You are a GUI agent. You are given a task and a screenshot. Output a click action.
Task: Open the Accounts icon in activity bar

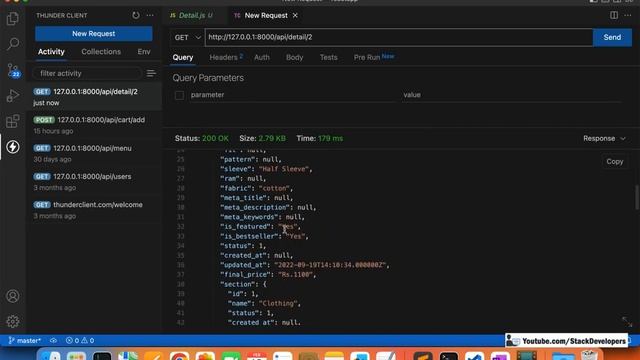point(13,296)
